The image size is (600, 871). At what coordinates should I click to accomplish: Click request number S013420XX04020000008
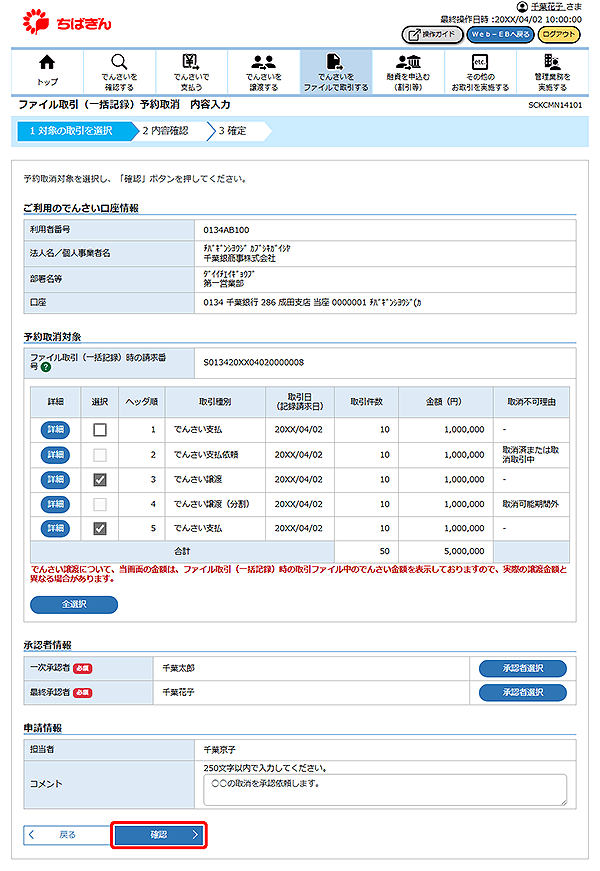[x=253, y=362]
